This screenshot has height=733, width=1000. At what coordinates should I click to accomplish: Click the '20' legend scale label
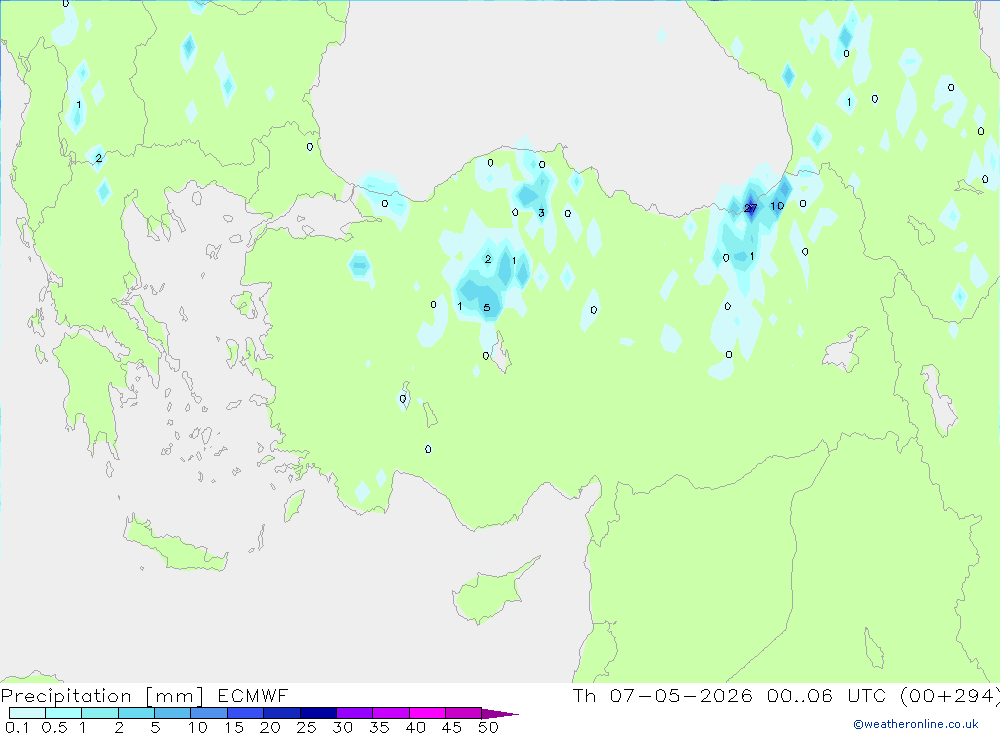coord(270,727)
